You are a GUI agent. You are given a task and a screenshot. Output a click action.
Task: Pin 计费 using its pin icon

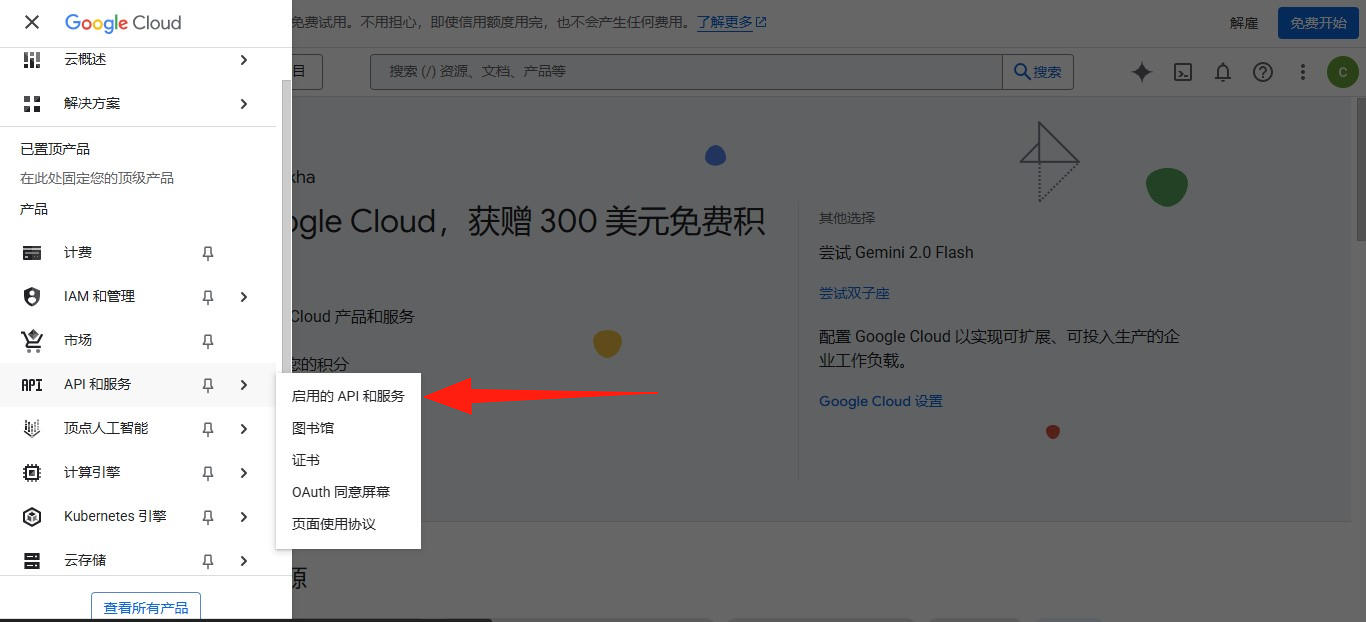click(207, 253)
